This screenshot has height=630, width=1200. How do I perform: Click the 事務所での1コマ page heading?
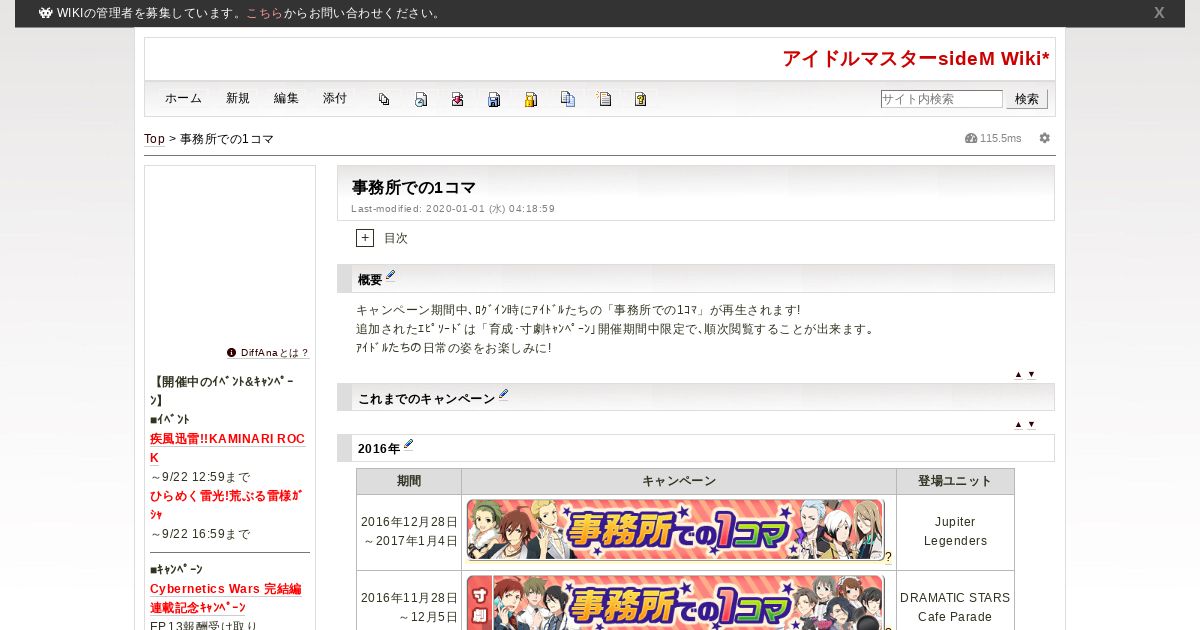[x=413, y=187]
